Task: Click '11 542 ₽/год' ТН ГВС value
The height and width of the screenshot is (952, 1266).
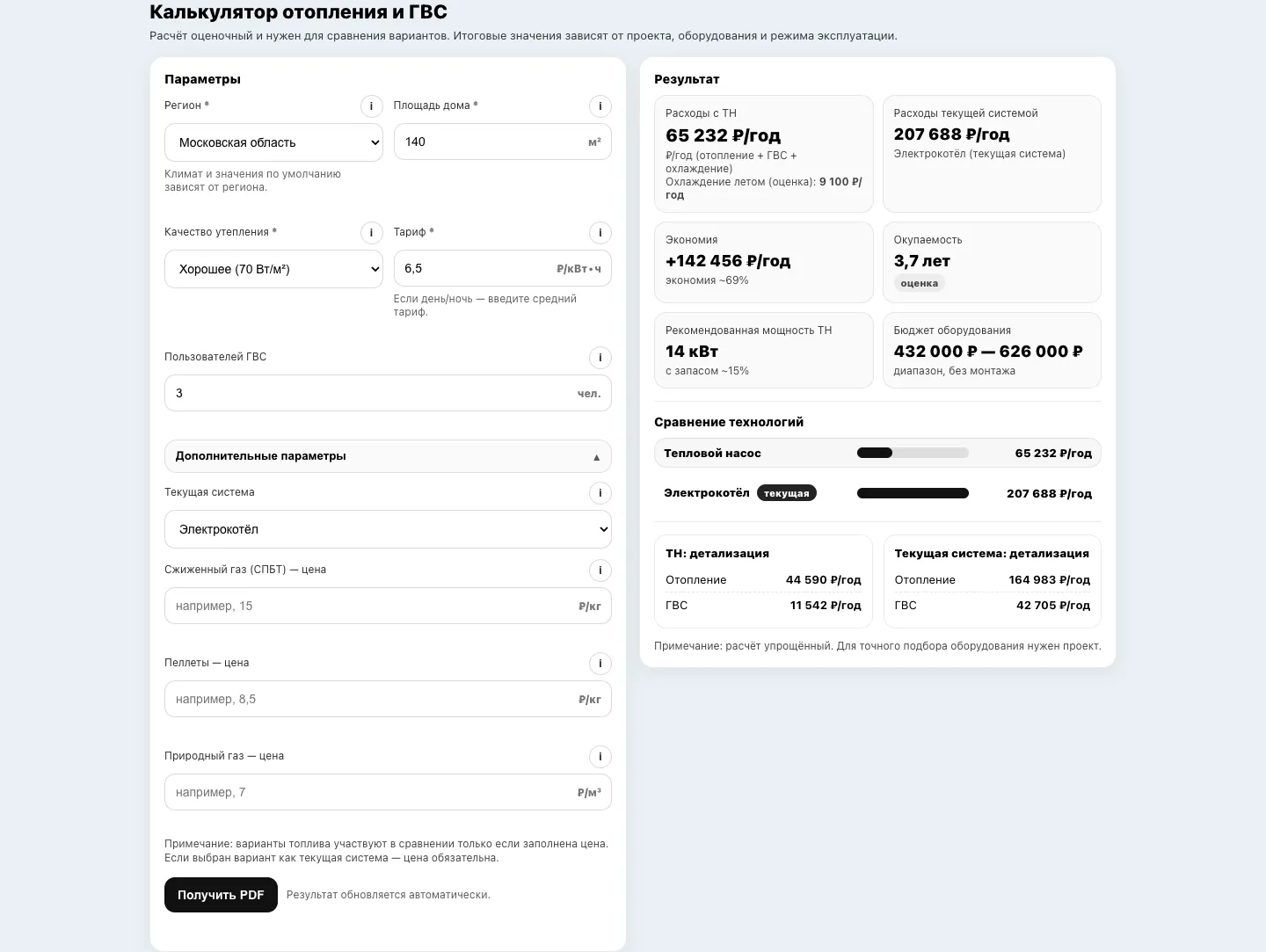Action: coord(826,606)
